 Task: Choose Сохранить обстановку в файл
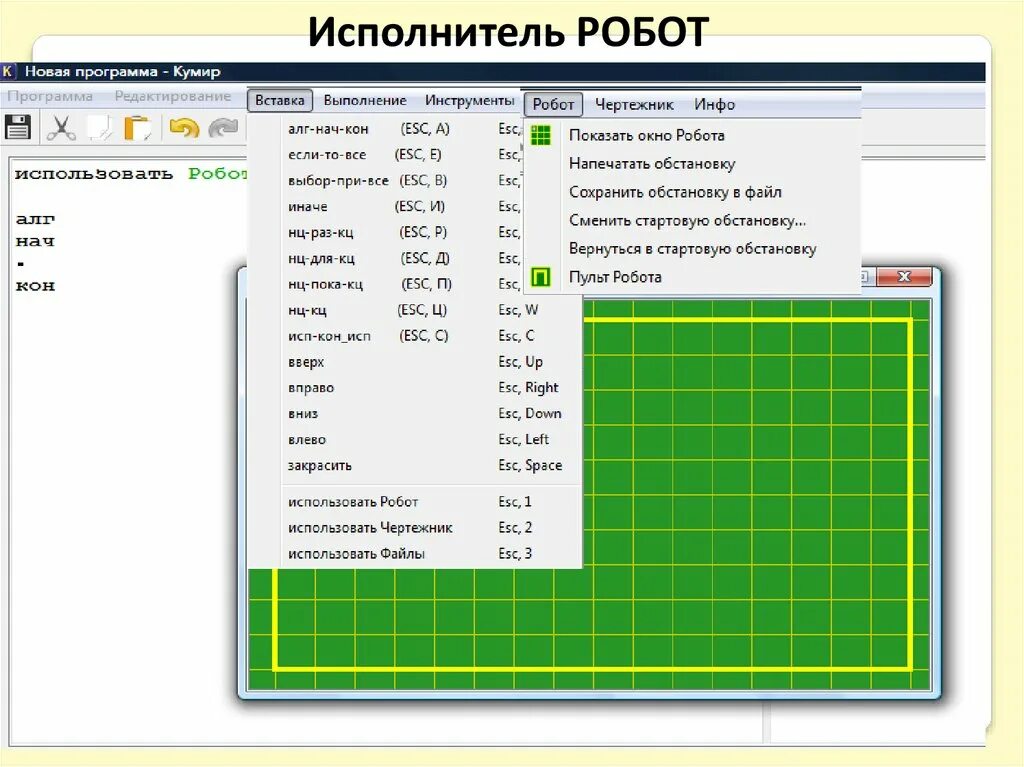pyautogui.click(x=692, y=192)
